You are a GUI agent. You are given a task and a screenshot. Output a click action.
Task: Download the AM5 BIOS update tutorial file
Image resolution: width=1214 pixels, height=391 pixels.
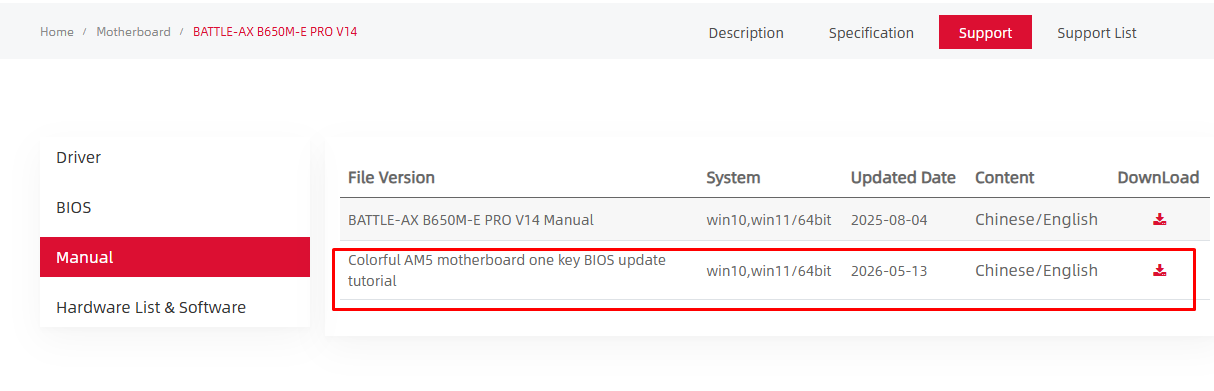(1159, 270)
